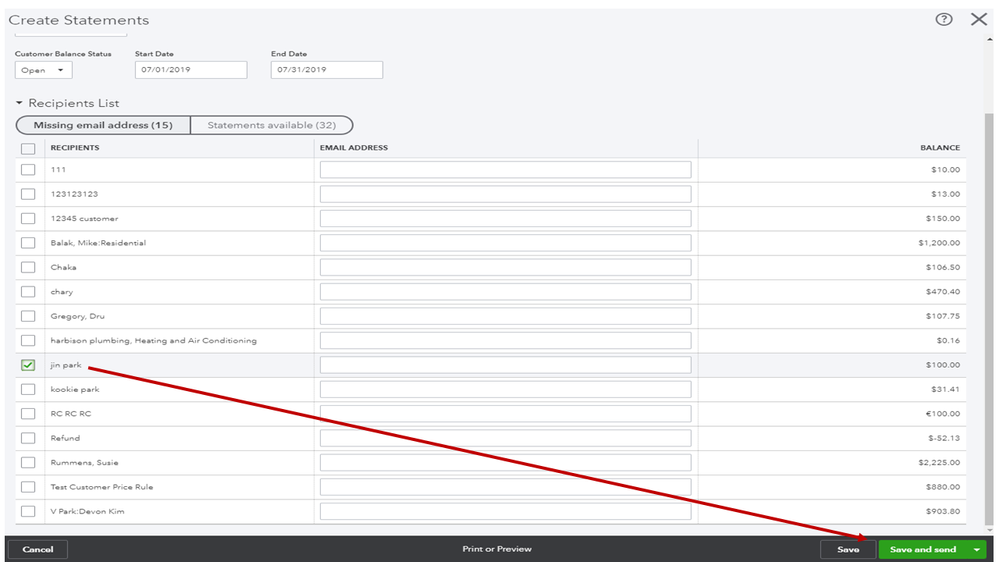Switch to Statements available (32) tab
The height and width of the screenshot is (562, 999).
271,125
